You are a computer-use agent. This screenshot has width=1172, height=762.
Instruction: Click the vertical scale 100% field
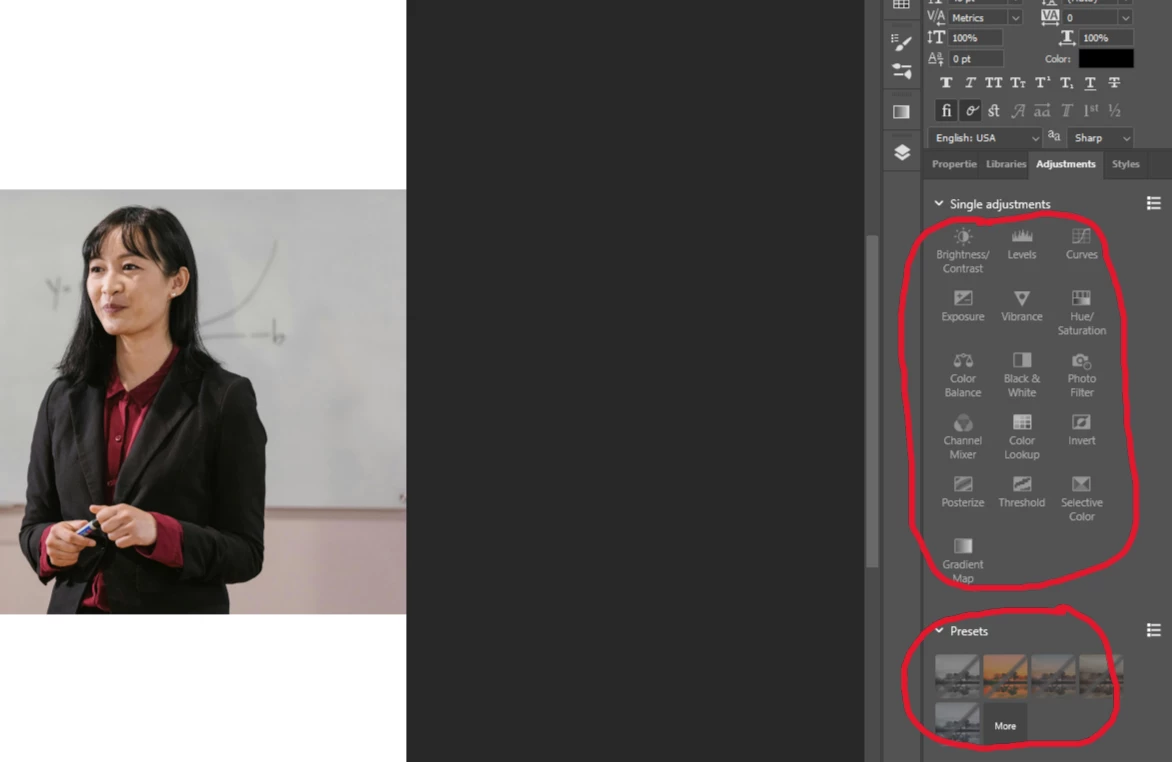coord(975,37)
